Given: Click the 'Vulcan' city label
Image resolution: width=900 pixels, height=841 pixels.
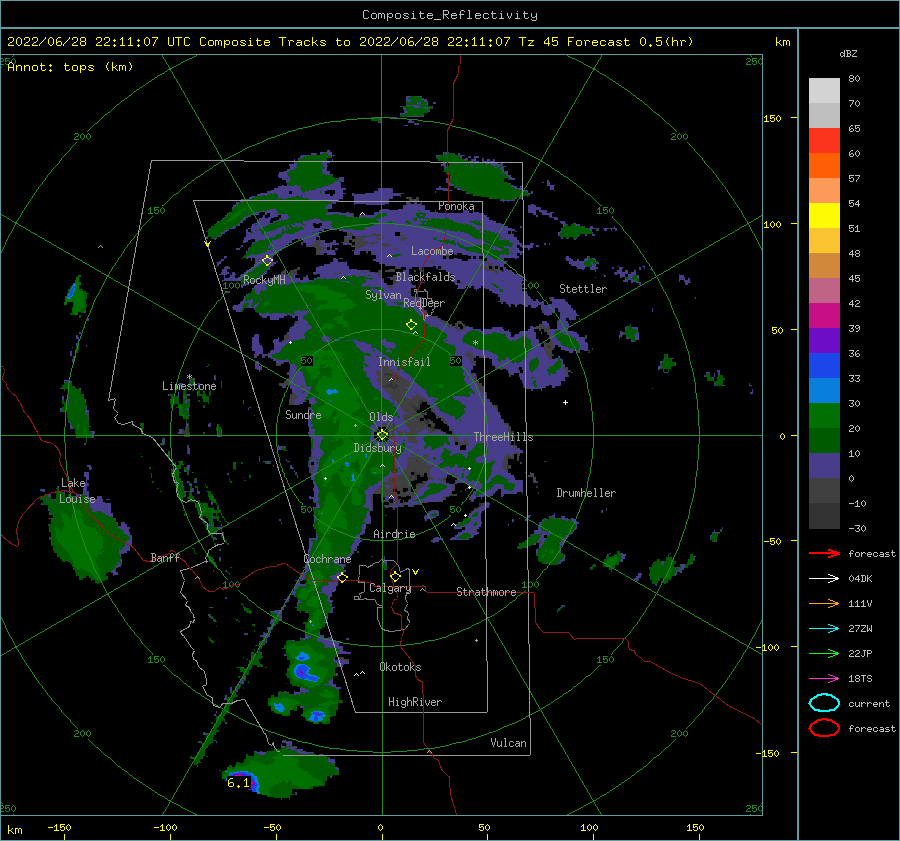Looking at the screenshot, I should [x=508, y=743].
